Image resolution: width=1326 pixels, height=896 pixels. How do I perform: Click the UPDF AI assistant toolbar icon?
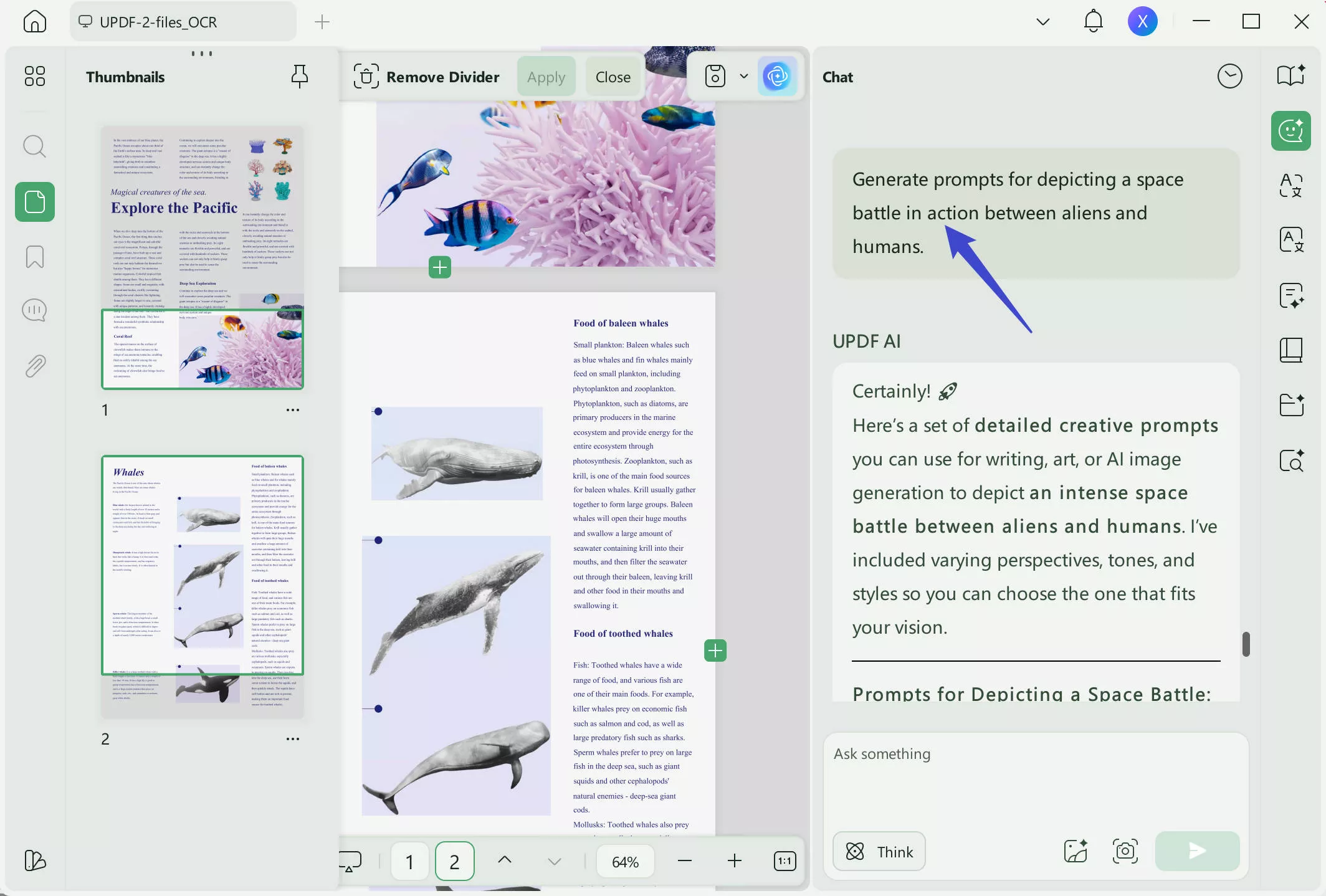click(776, 77)
